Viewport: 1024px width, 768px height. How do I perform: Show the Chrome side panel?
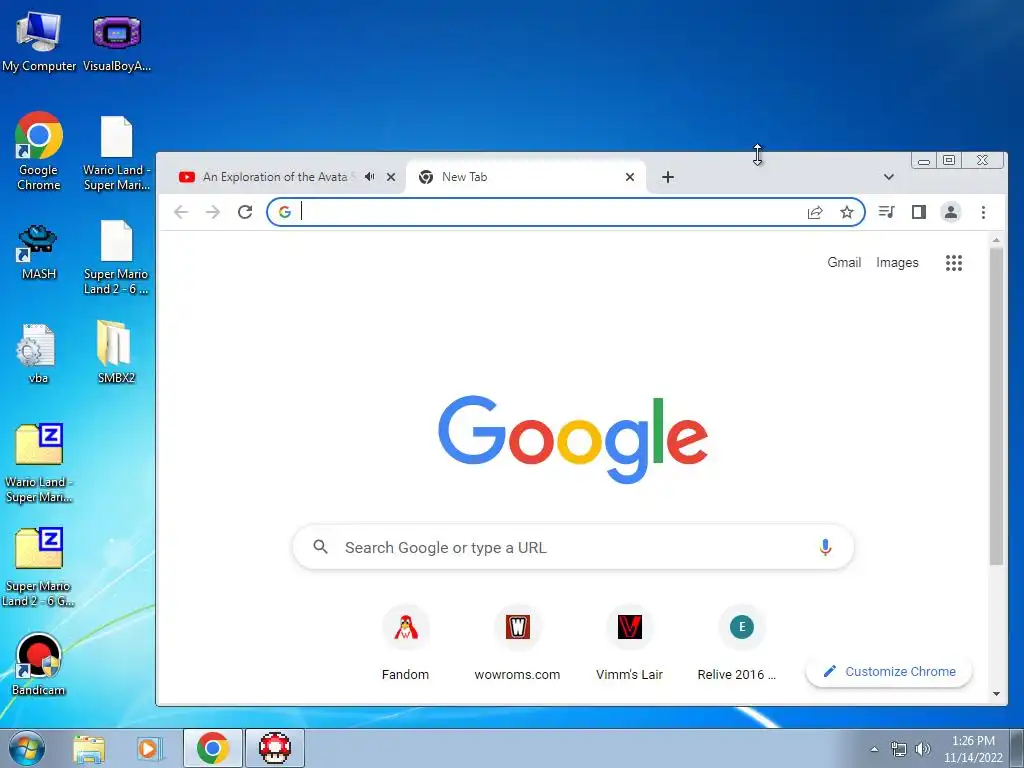919,212
